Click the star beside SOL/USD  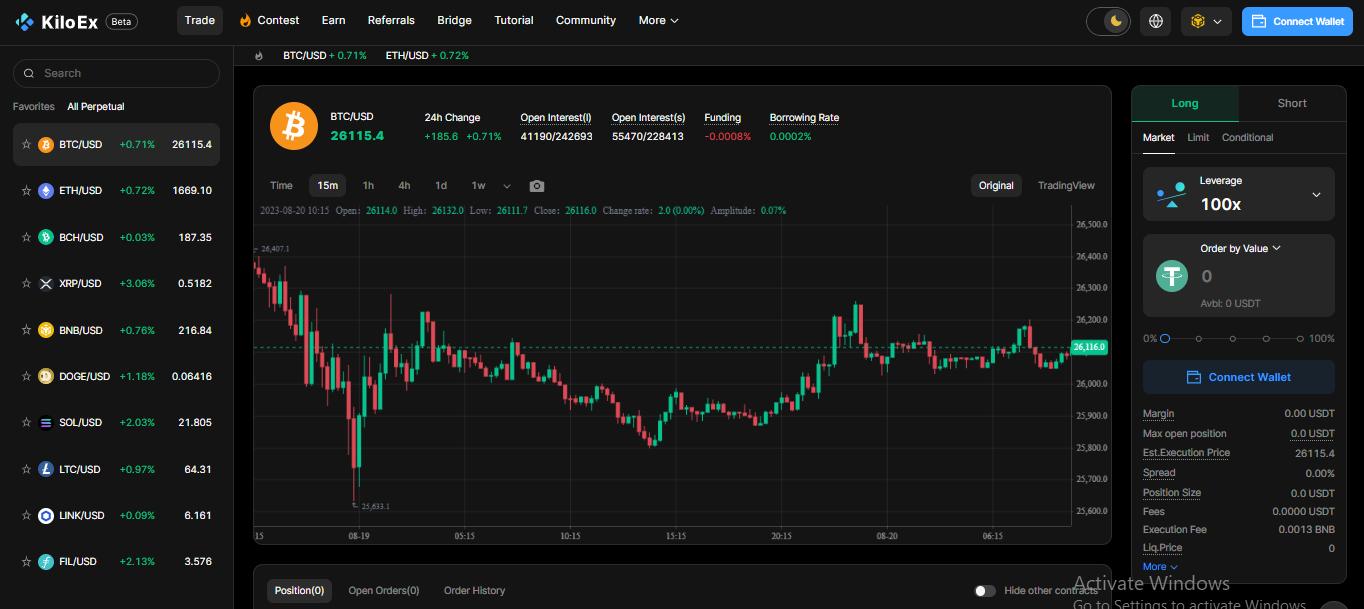[26, 423]
